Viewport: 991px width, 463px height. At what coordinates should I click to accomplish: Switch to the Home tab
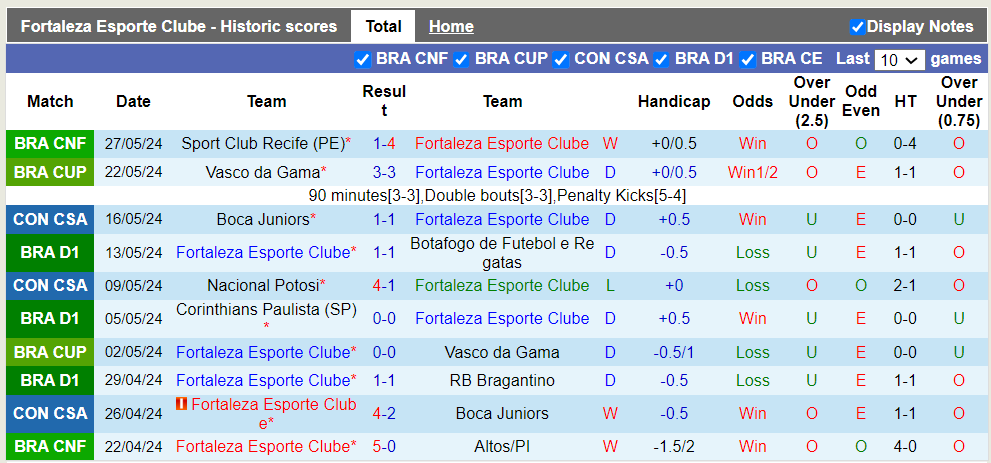(451, 27)
